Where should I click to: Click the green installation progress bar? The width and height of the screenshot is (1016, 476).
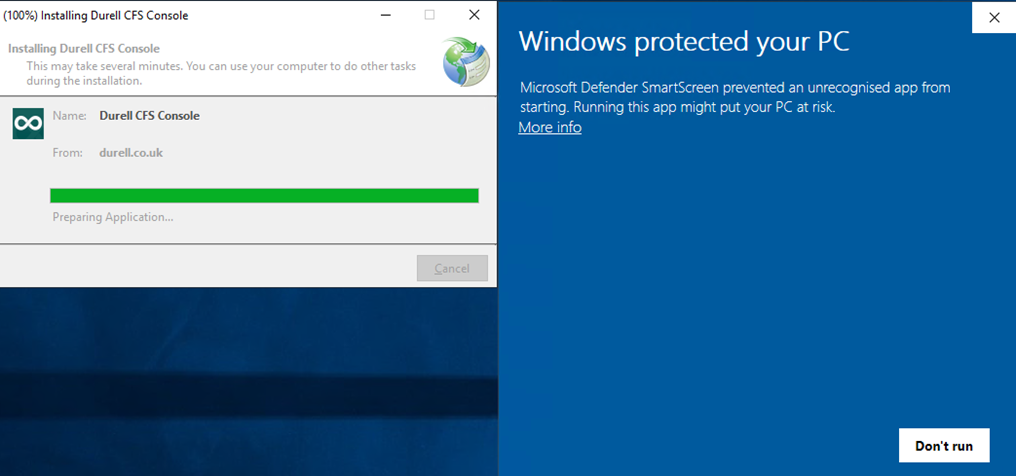click(264, 196)
